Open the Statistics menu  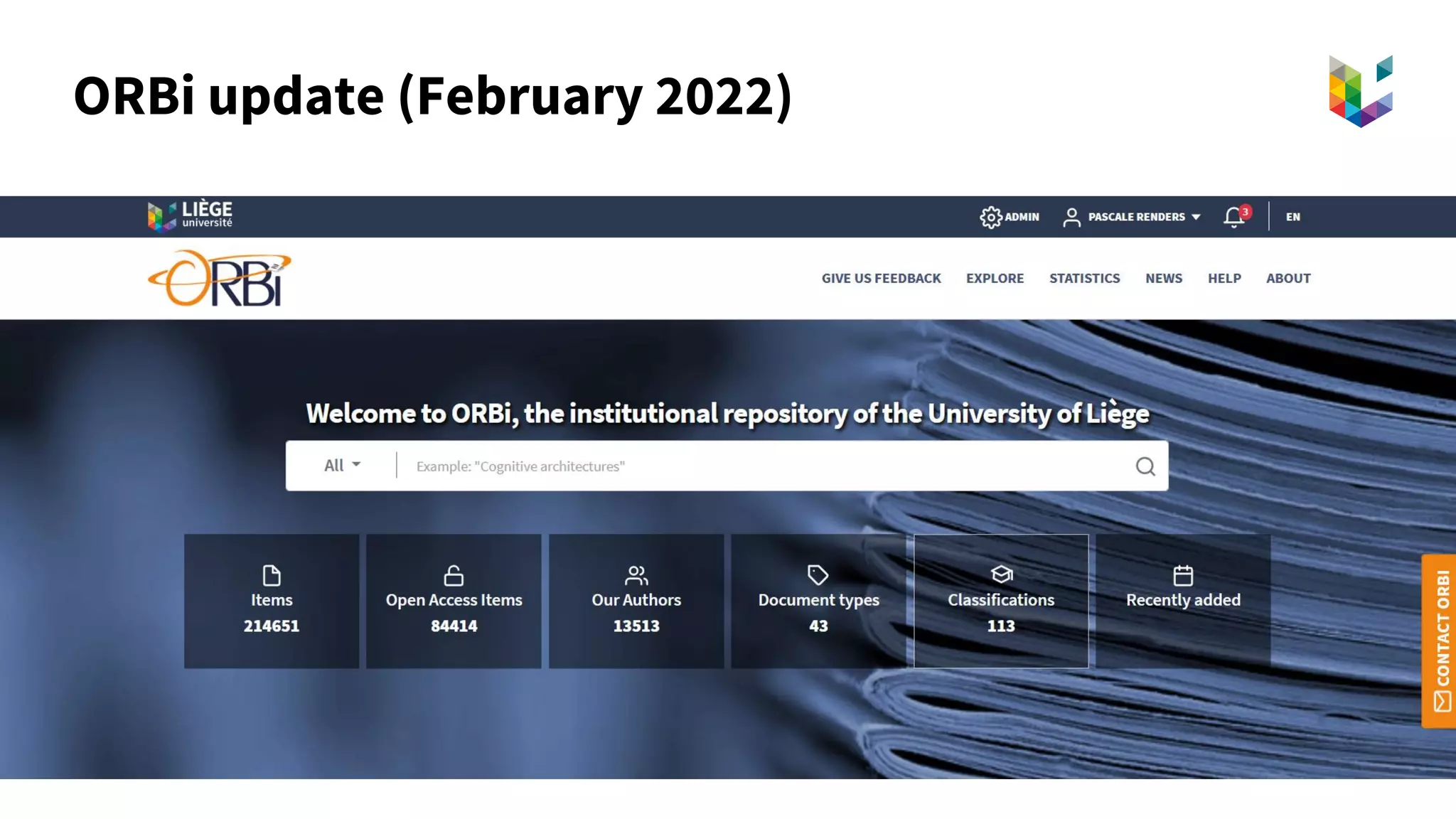pyautogui.click(x=1085, y=278)
